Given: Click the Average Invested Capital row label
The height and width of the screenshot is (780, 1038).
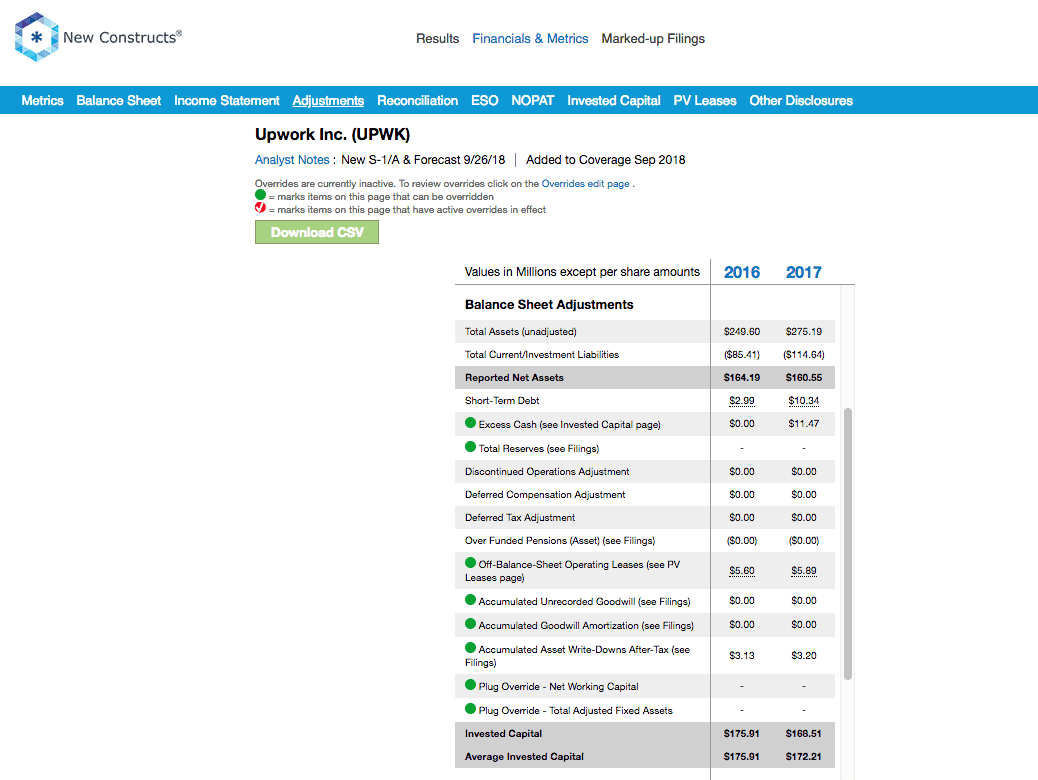Looking at the screenshot, I should 524,757.
